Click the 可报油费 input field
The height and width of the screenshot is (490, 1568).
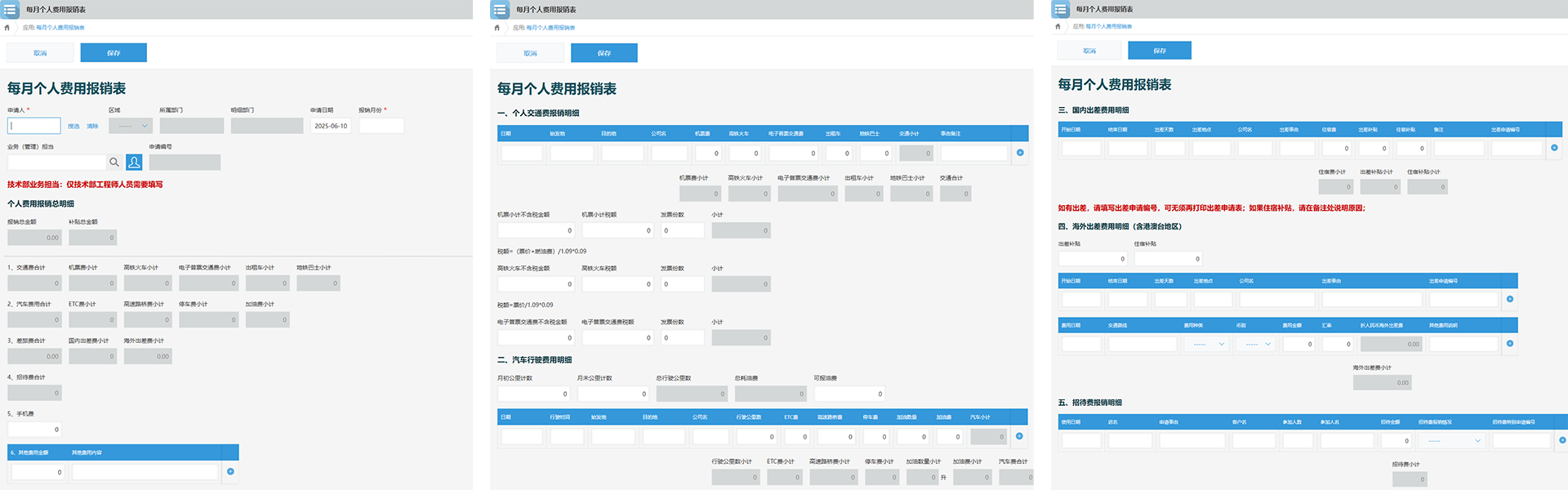click(x=849, y=394)
